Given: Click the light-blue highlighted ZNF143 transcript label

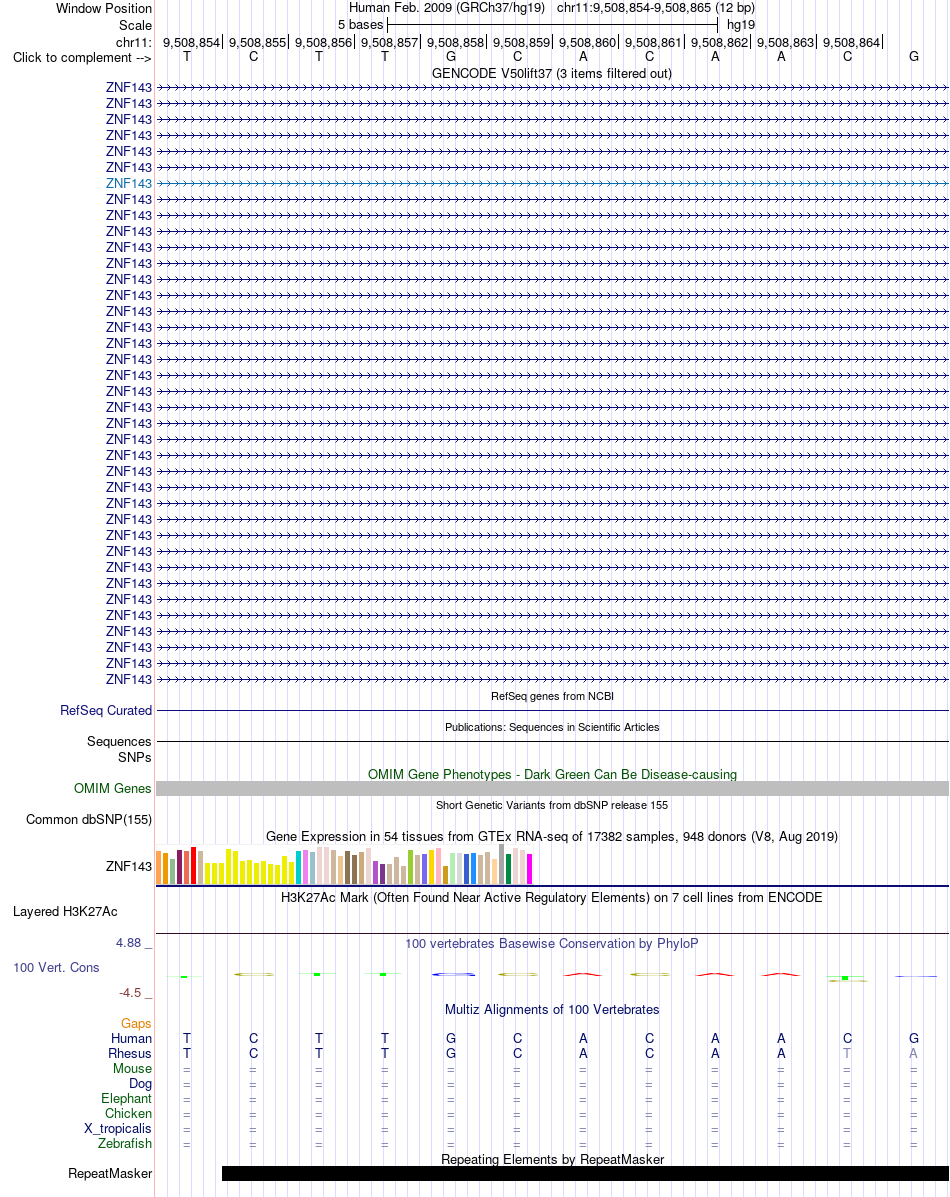Looking at the screenshot, I should [129, 183].
